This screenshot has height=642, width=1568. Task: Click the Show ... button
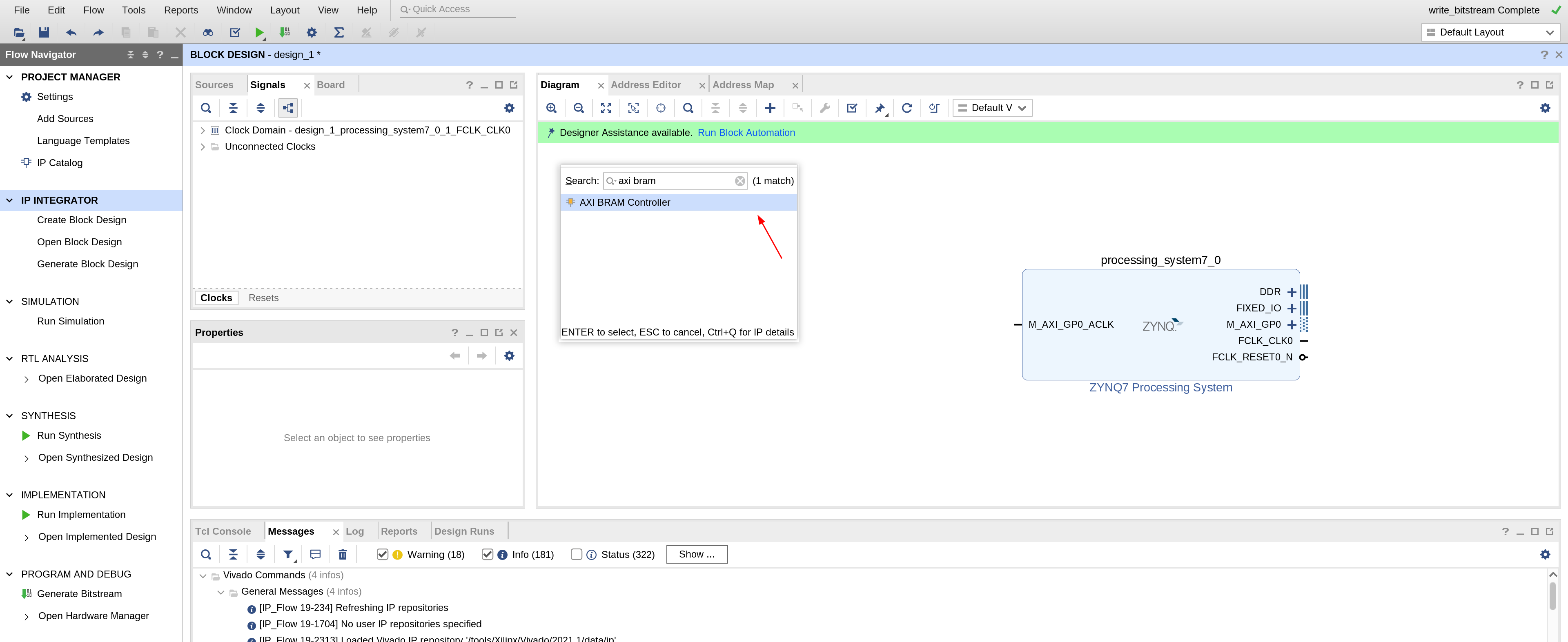coord(696,554)
